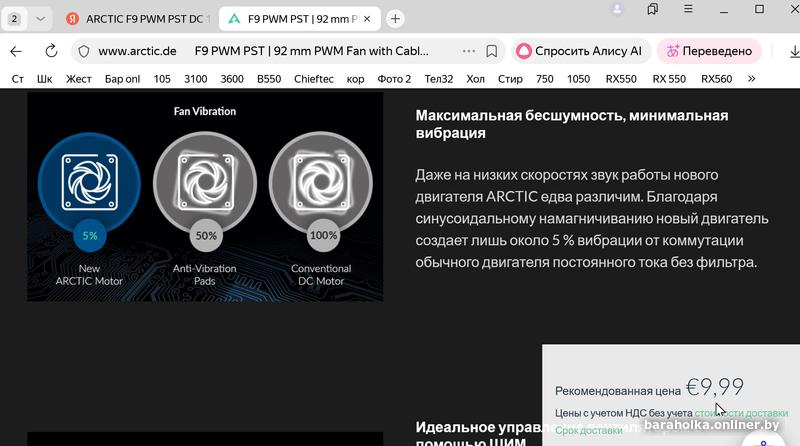Click the €9,99 recommended price
Screen dimensions: 800x446
(715, 387)
